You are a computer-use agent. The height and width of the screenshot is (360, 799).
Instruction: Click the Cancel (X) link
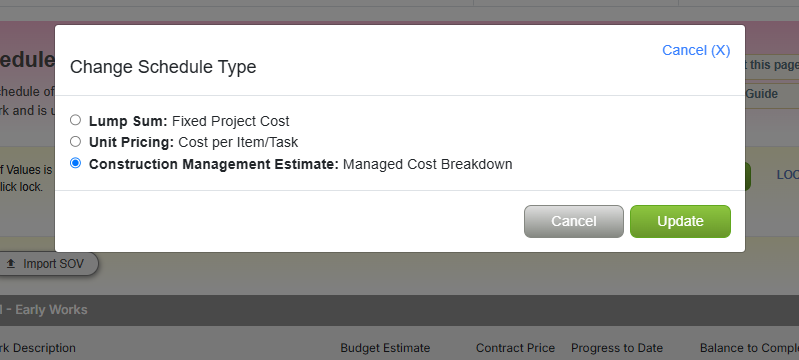coord(696,50)
